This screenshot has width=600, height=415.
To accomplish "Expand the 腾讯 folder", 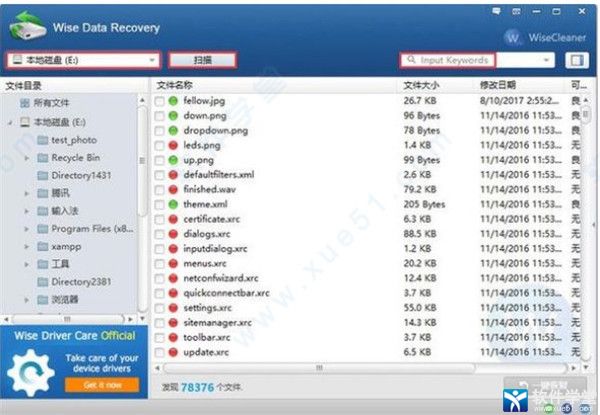I will (x=27, y=193).
